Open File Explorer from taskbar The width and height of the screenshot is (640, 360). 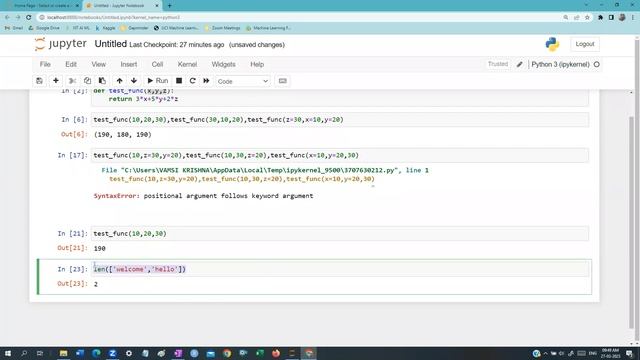pyautogui.click(x=63, y=353)
